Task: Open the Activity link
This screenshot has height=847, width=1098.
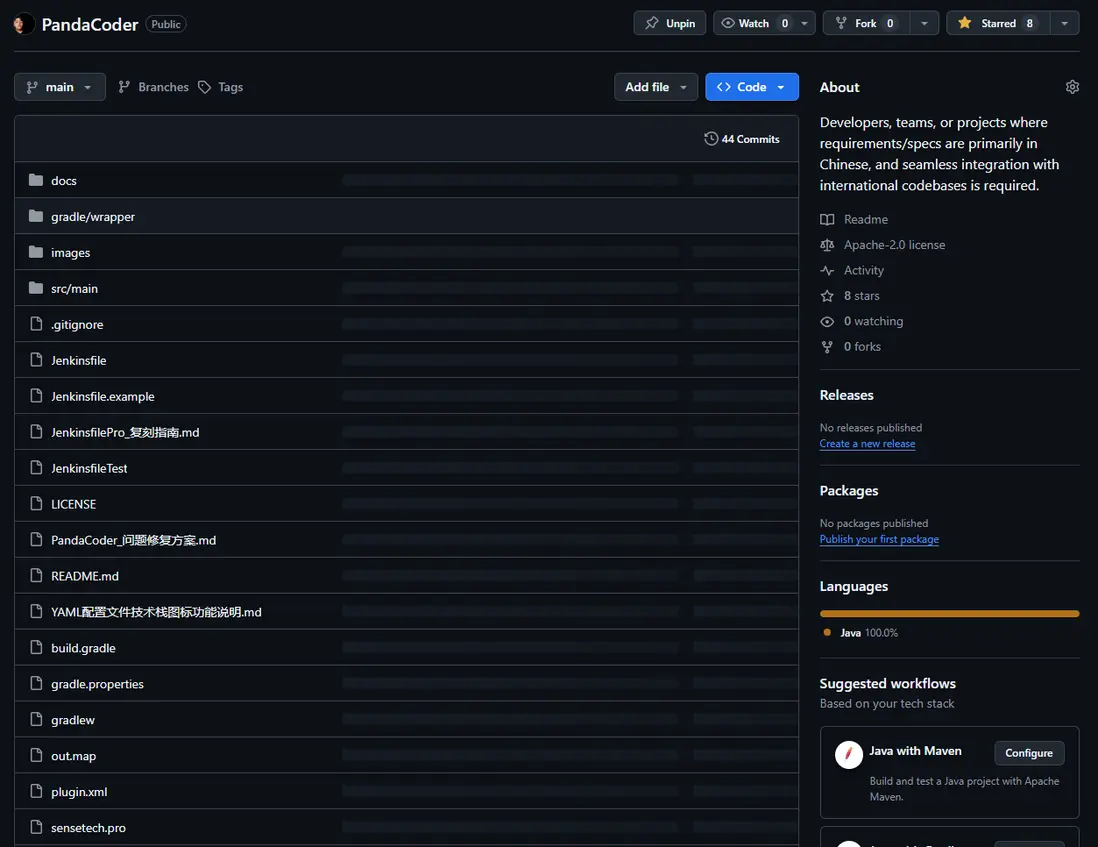Action: (x=863, y=270)
